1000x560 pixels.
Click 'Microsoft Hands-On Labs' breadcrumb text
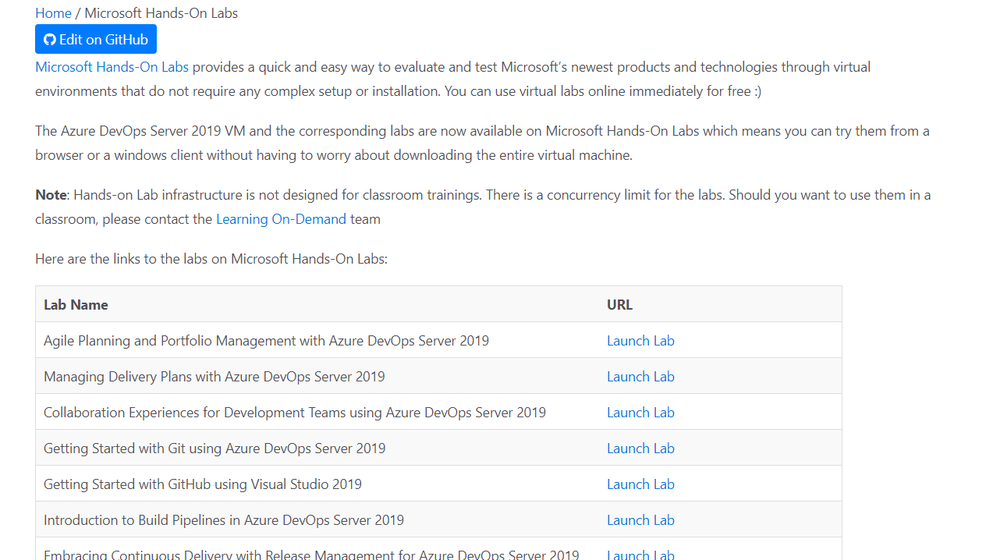pos(161,13)
